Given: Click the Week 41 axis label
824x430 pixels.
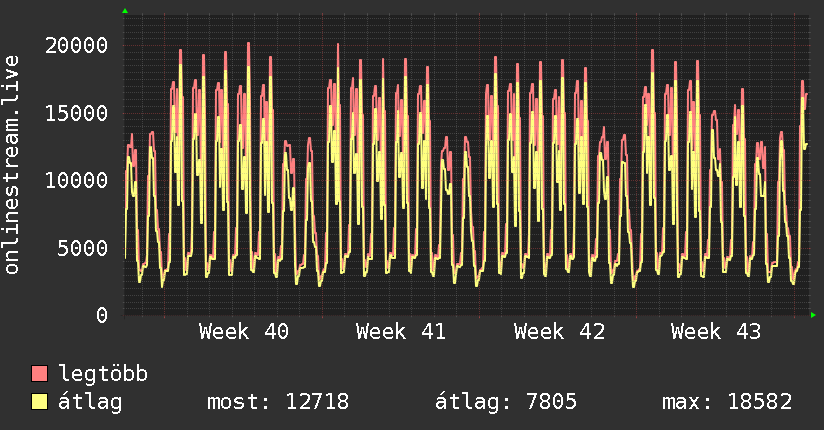Looking at the screenshot, I should (401, 331).
